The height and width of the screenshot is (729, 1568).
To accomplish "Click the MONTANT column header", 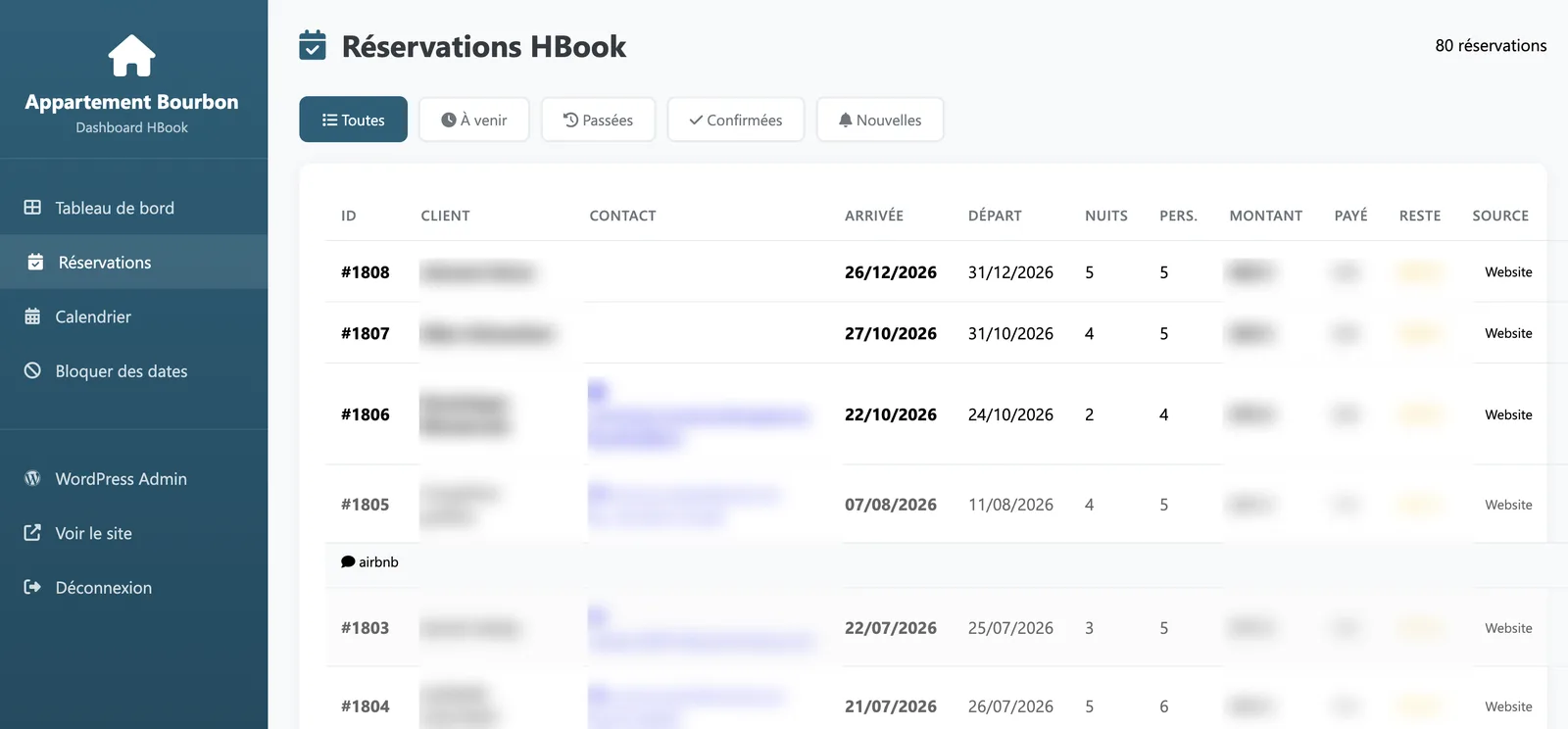I will coord(1266,216).
